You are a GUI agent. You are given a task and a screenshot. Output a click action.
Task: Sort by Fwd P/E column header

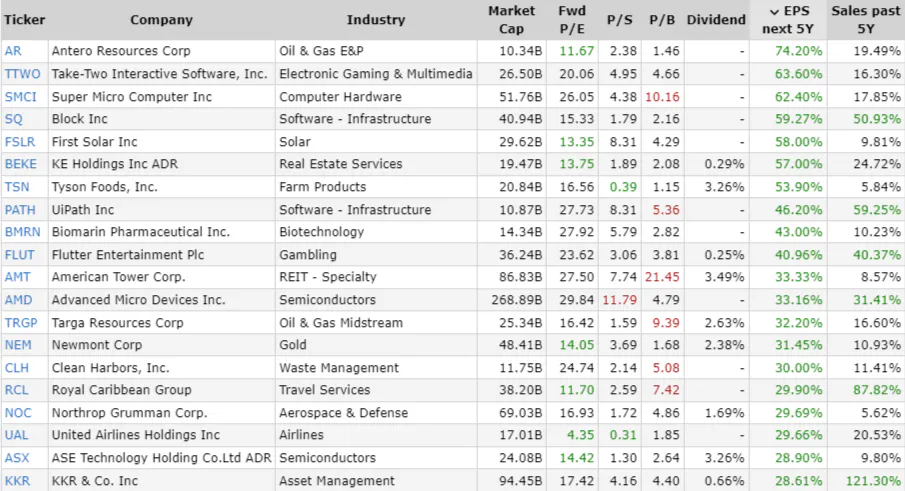[572, 20]
